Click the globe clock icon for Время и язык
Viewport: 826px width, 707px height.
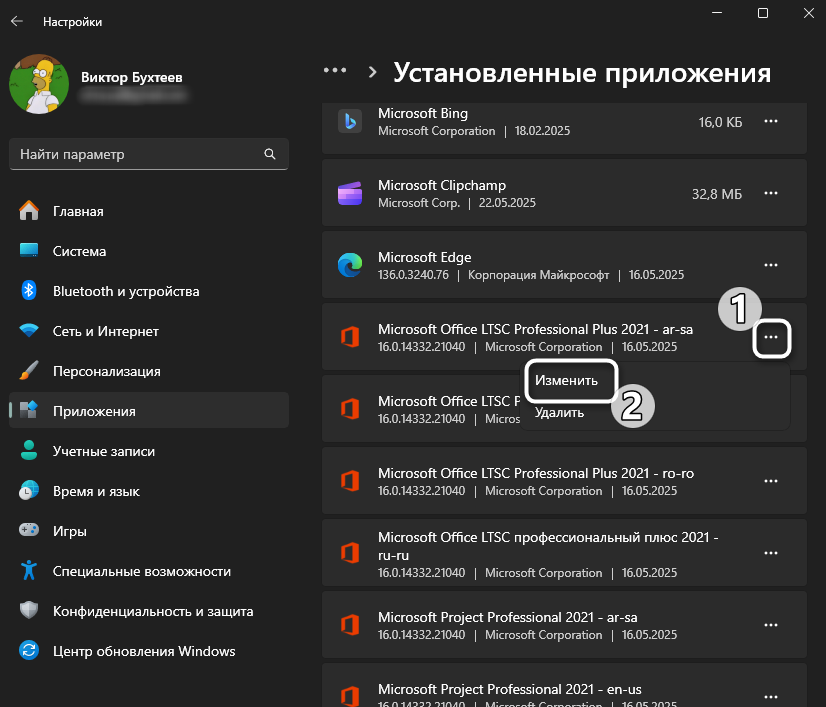[x=29, y=490]
